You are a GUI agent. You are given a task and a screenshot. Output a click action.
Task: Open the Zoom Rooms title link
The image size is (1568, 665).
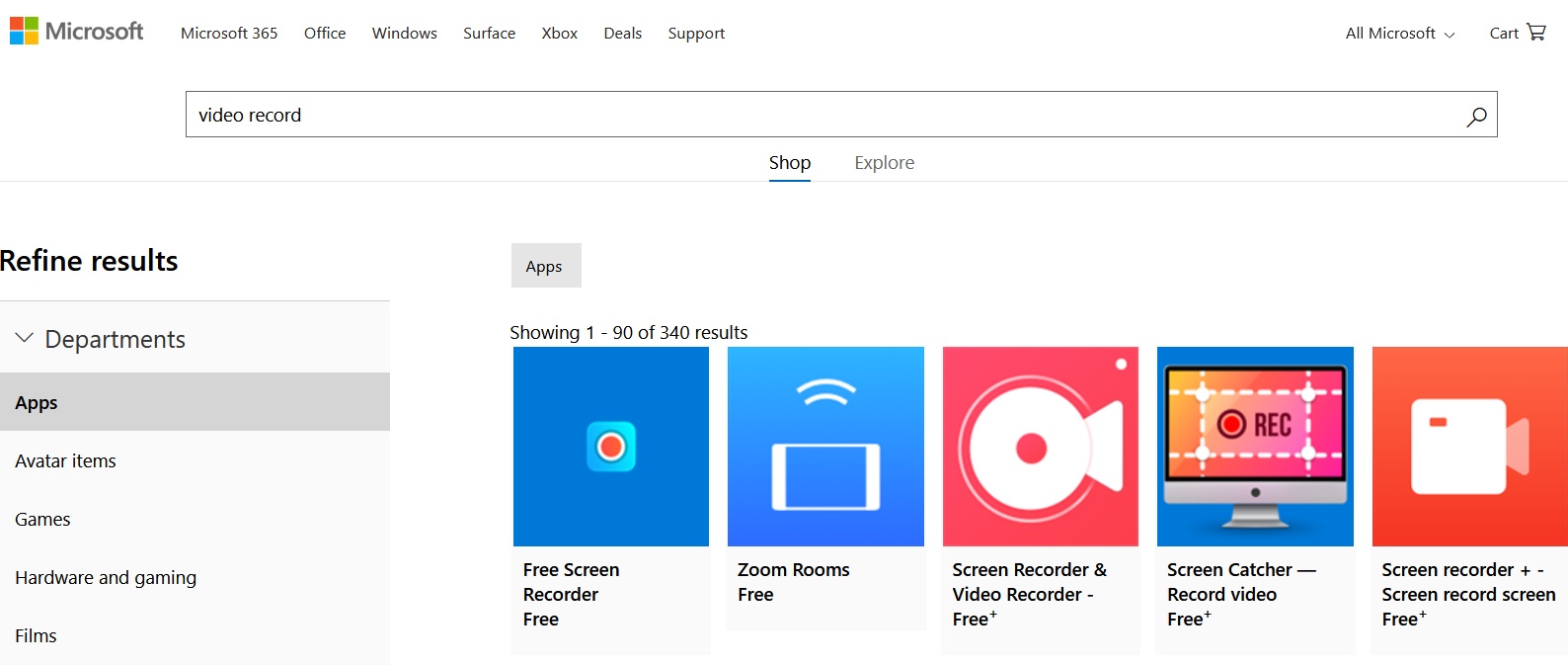click(x=794, y=570)
